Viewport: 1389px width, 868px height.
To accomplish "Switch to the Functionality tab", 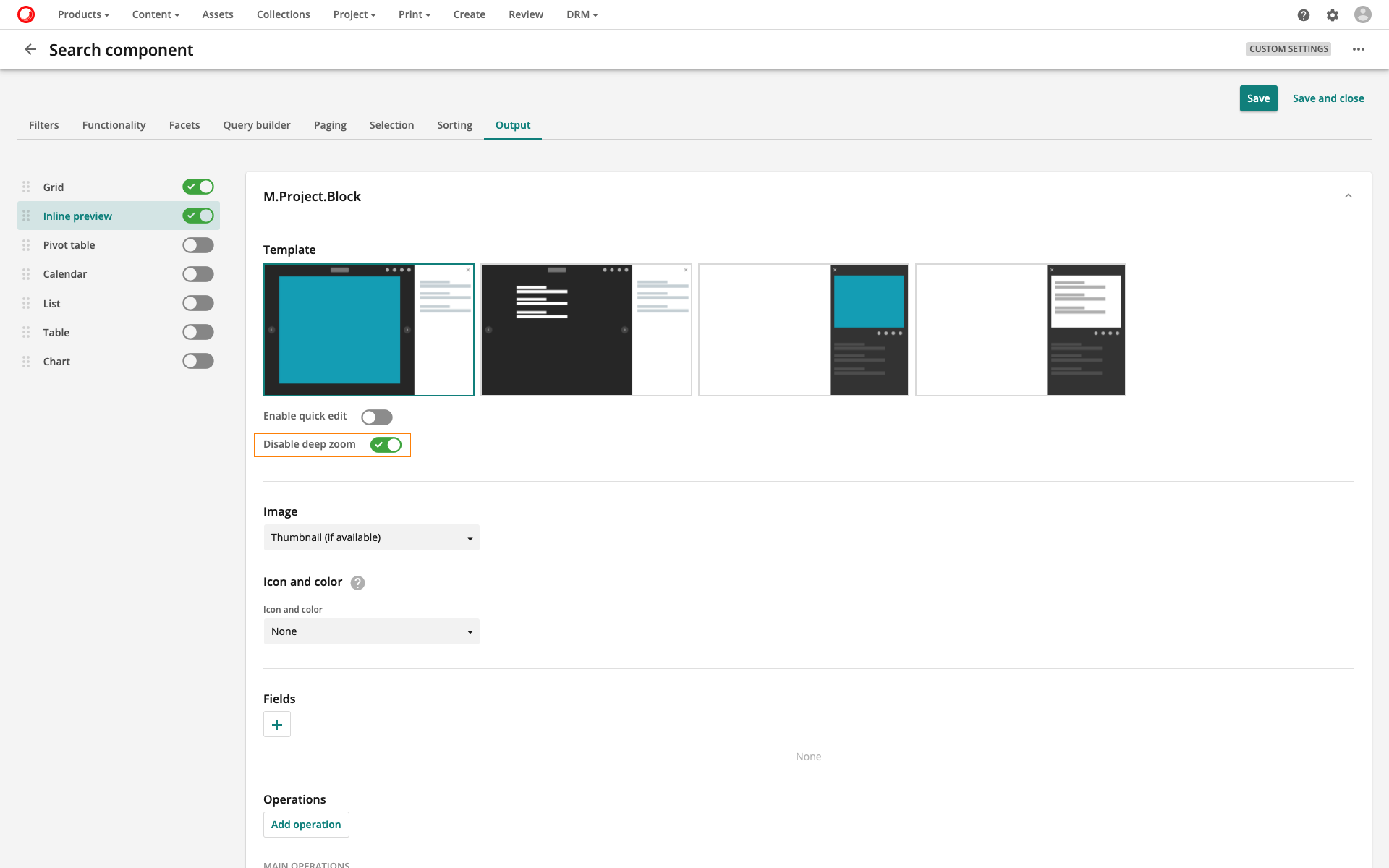I will point(114,125).
